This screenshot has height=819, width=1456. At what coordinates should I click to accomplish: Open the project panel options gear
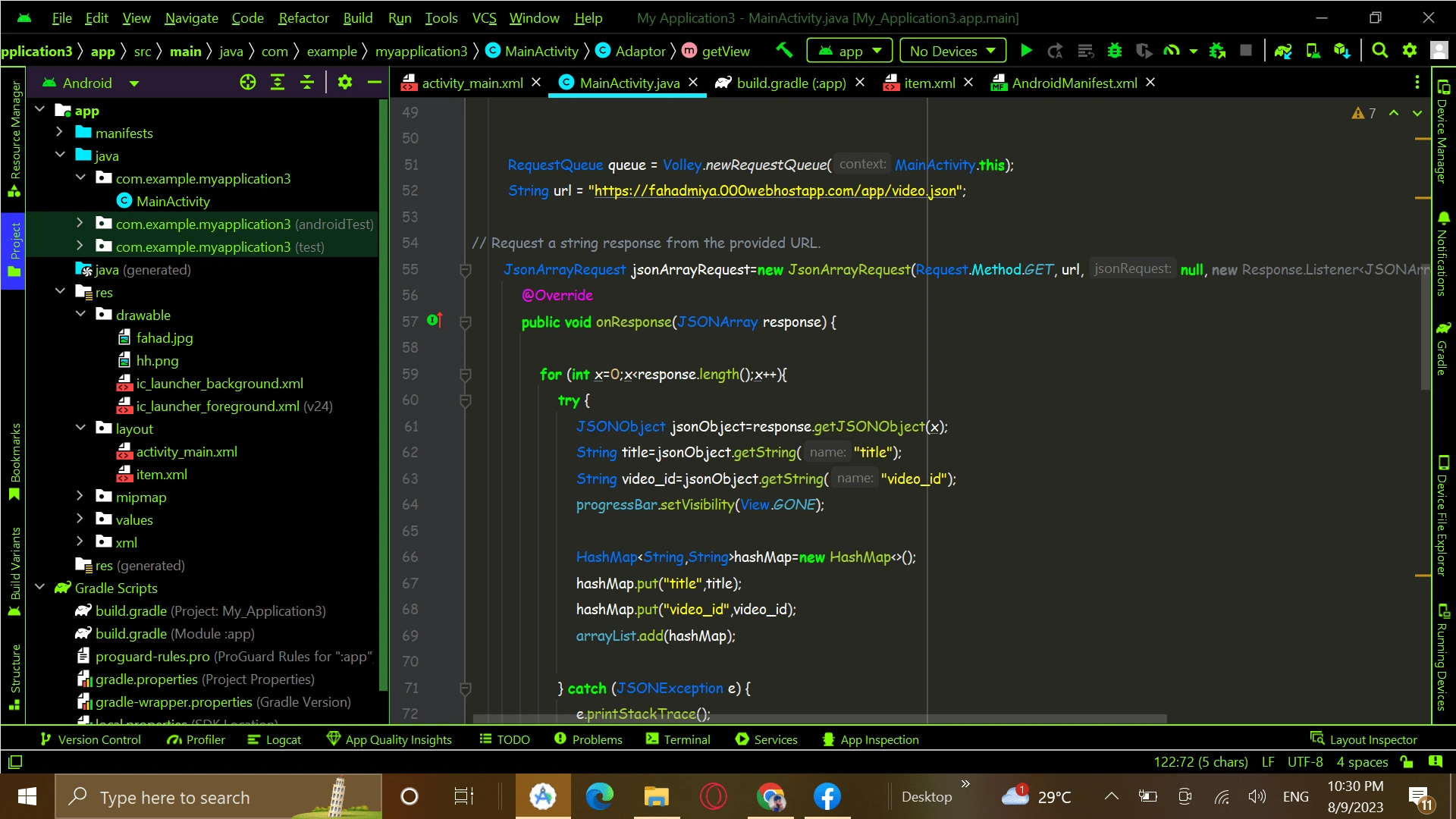[345, 83]
